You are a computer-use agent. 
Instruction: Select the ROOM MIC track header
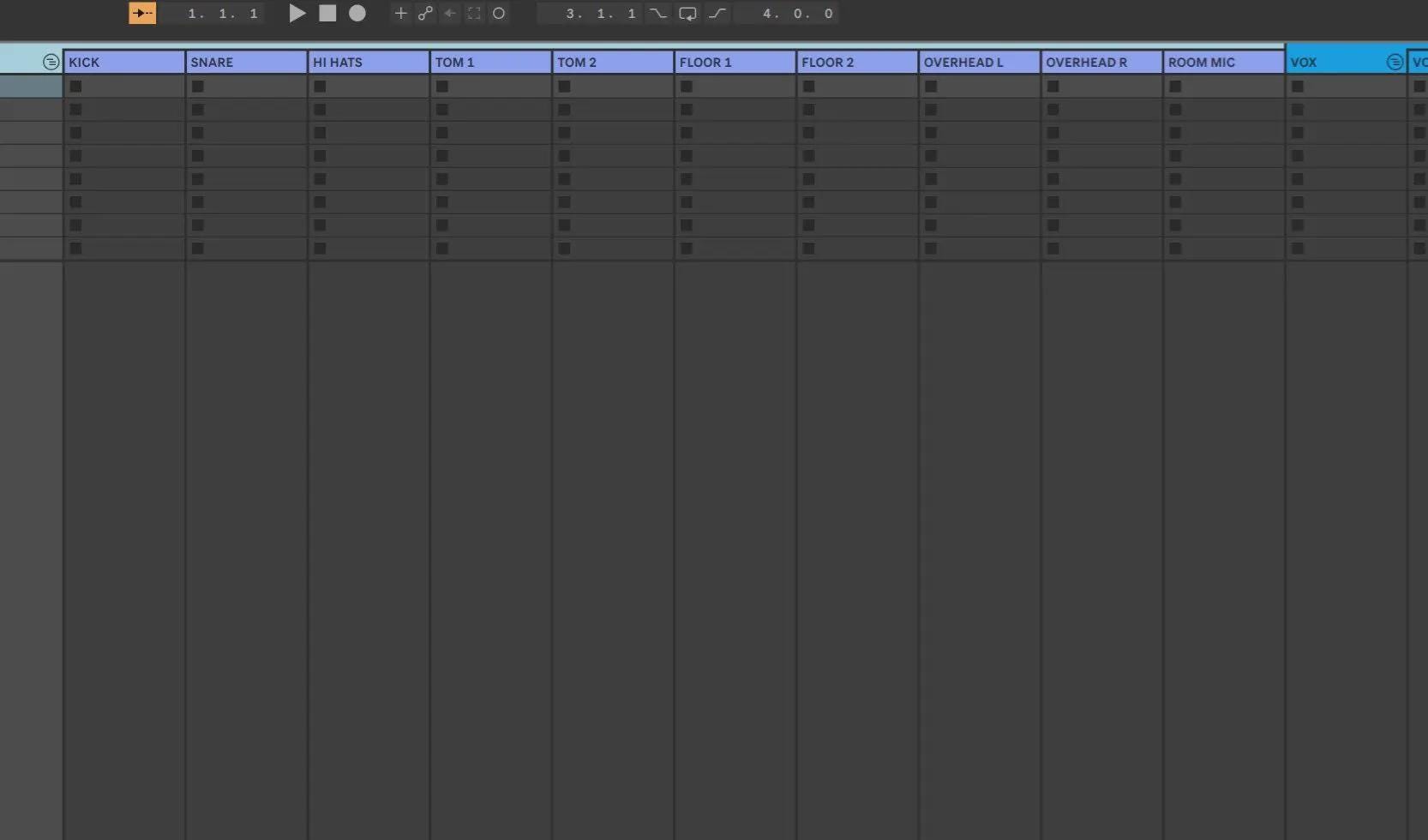pos(1224,62)
